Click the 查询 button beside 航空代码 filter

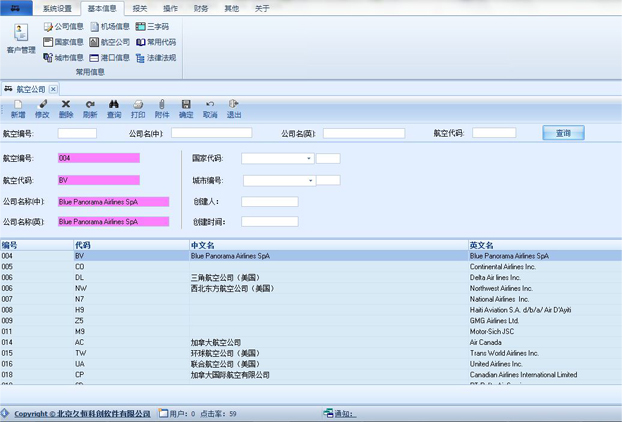tap(563, 133)
